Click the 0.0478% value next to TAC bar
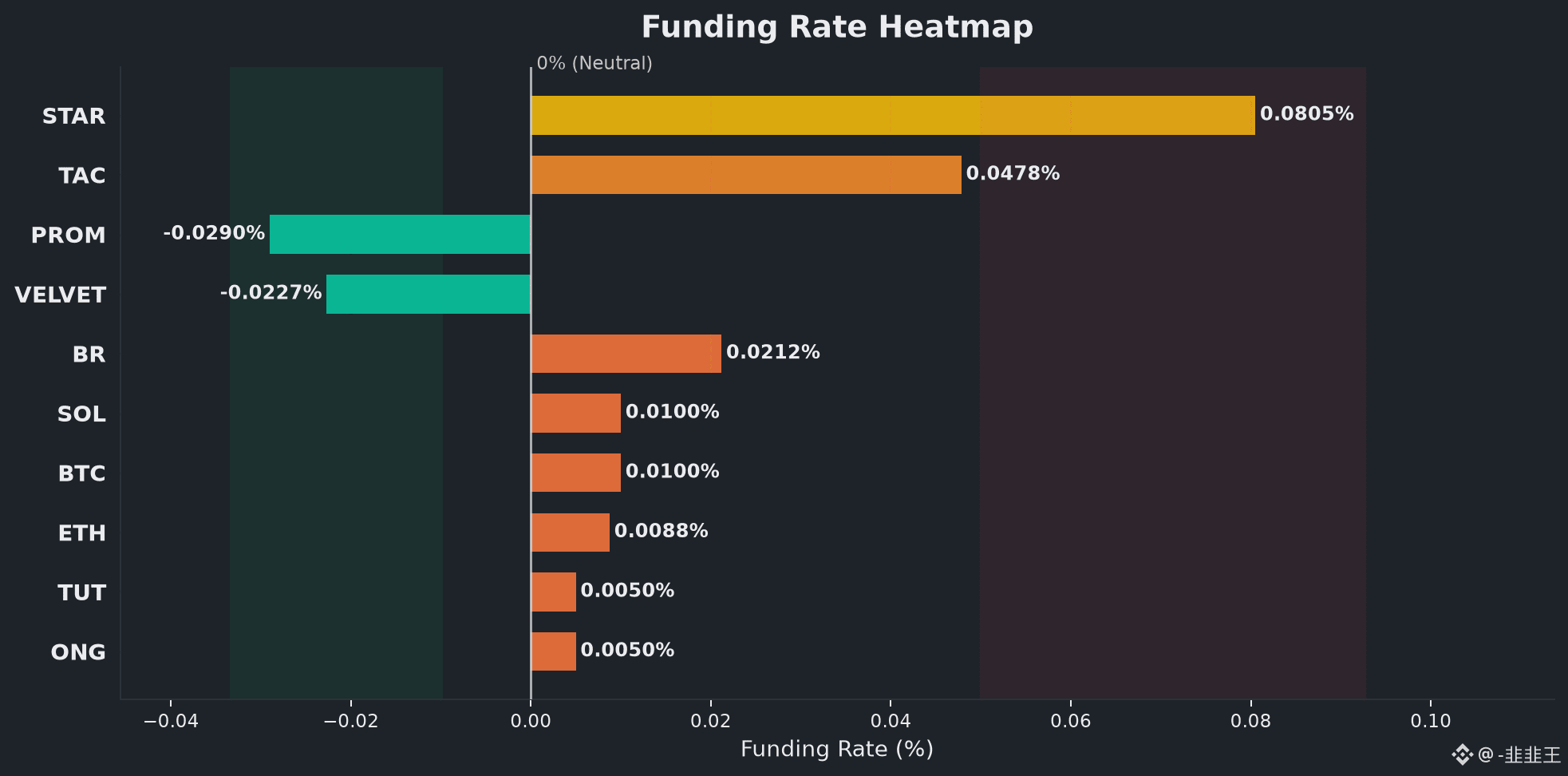The height and width of the screenshot is (776, 1568). [1013, 173]
